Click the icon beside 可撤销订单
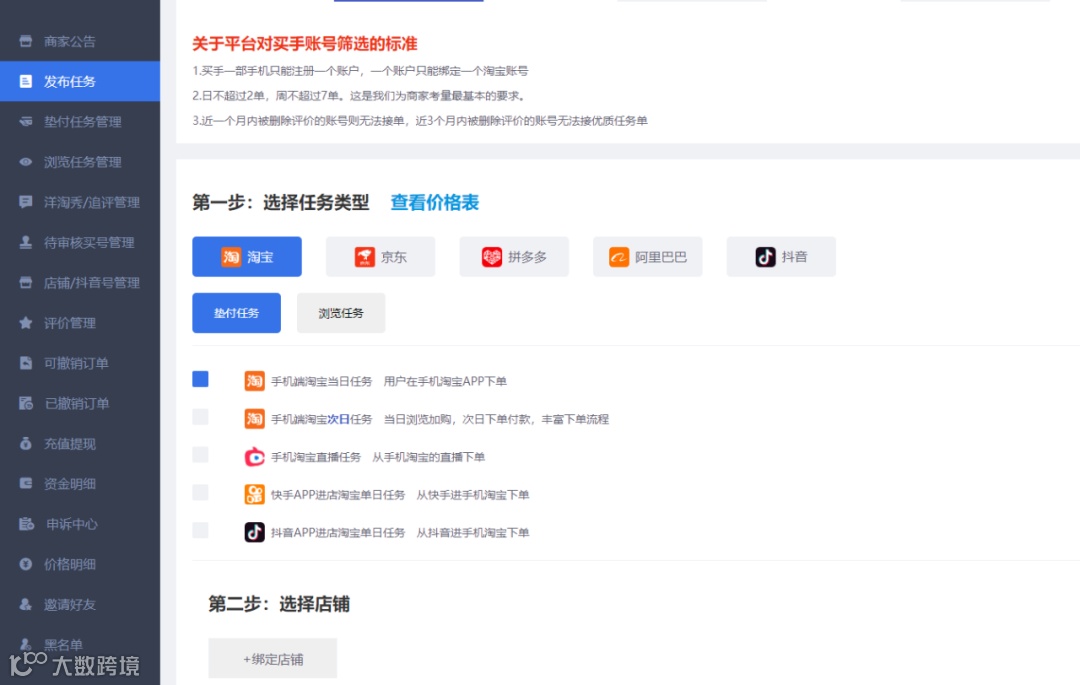The height and width of the screenshot is (685, 1080). coord(25,363)
